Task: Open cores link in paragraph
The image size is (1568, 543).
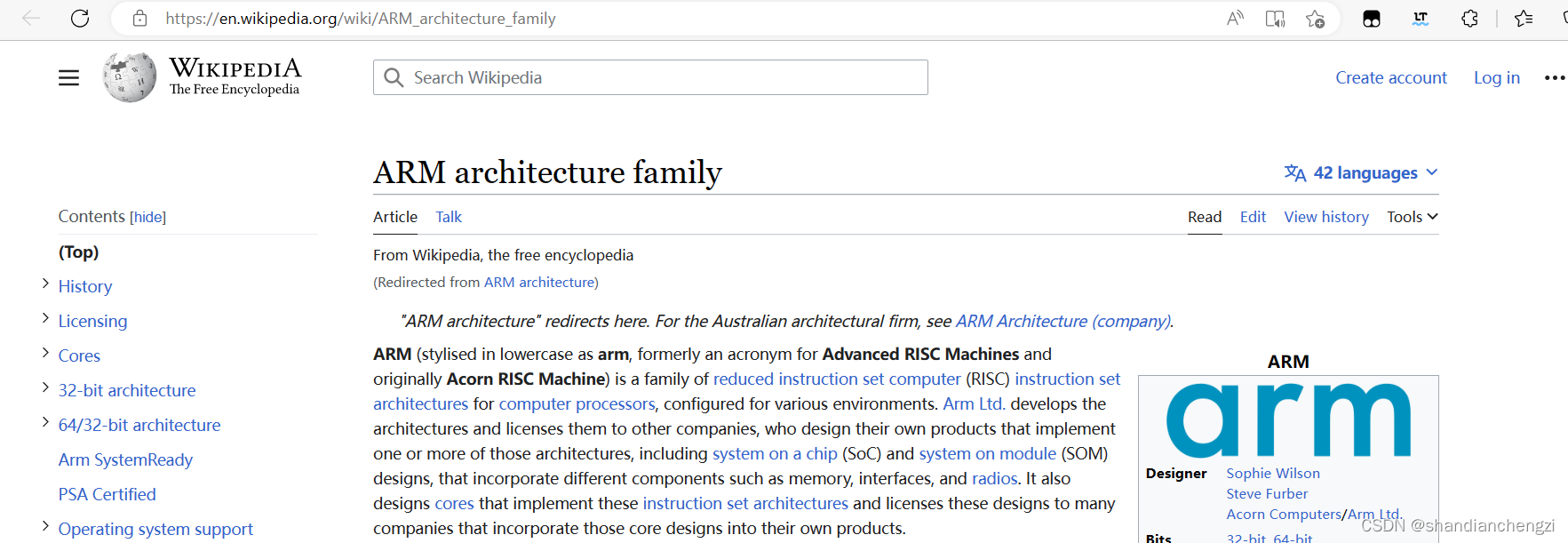Action: tap(454, 503)
